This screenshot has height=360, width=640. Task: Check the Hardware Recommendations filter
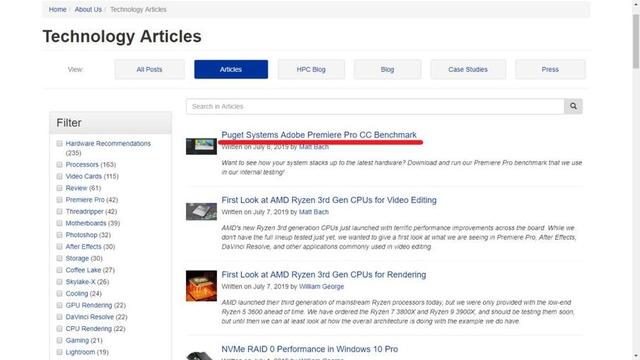(60, 143)
